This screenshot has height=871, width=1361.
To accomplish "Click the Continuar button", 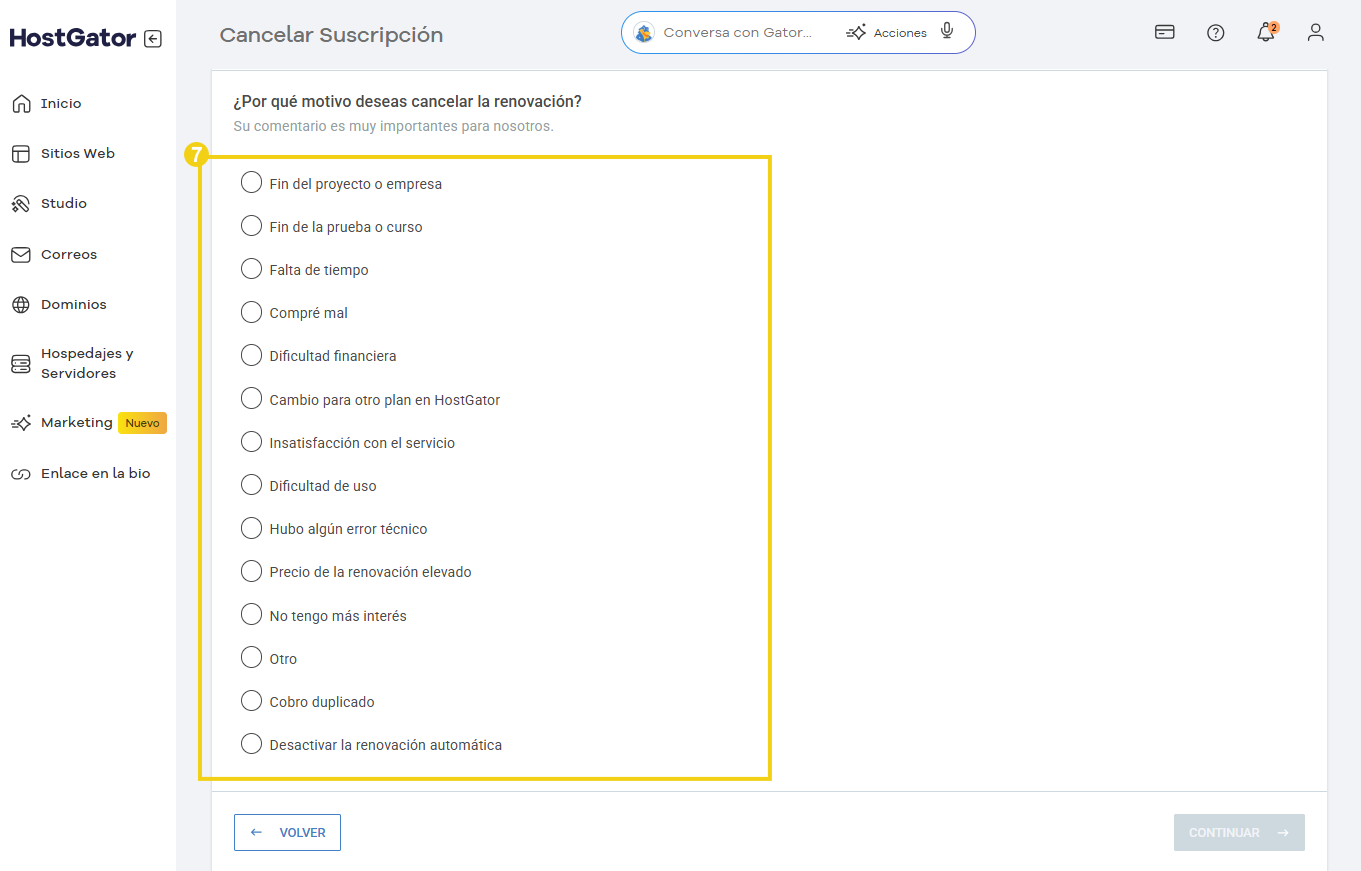I will (x=1238, y=832).
